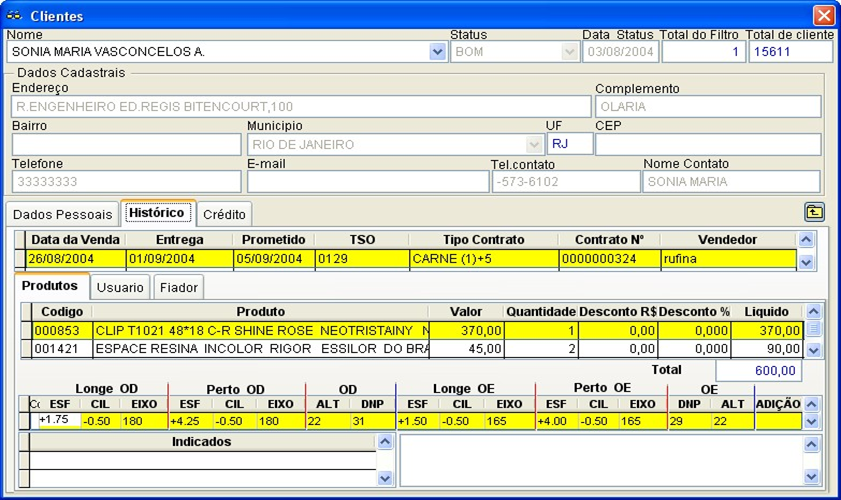
Task: Click the UF field showing RJ
Action: click(570, 144)
